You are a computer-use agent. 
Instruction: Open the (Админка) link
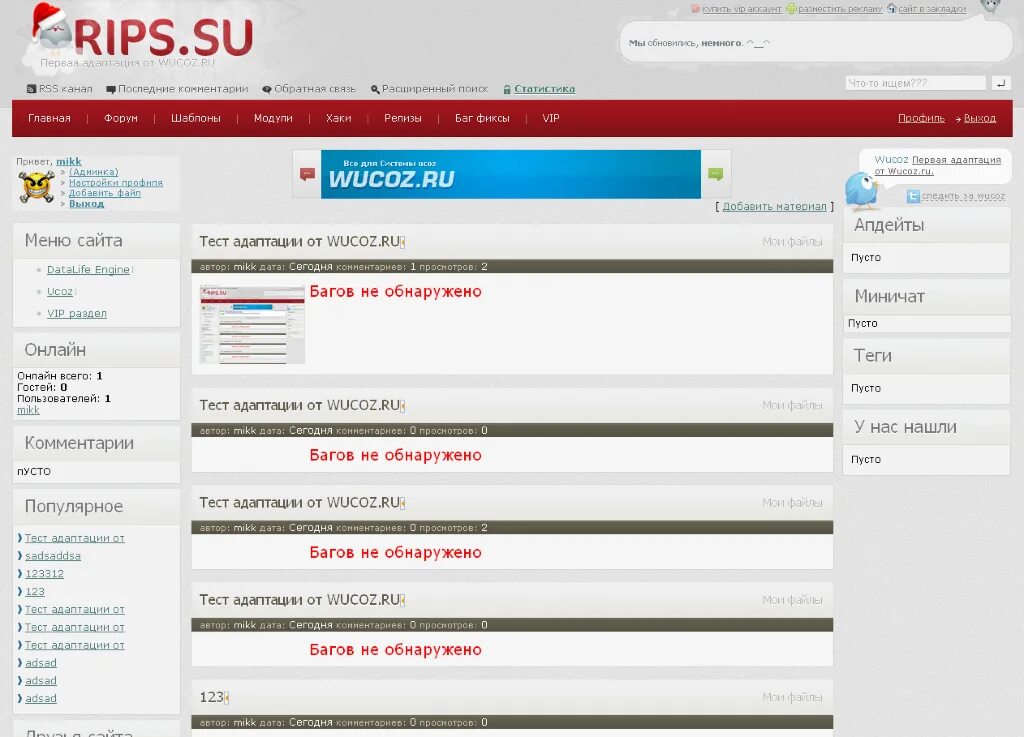tap(94, 172)
